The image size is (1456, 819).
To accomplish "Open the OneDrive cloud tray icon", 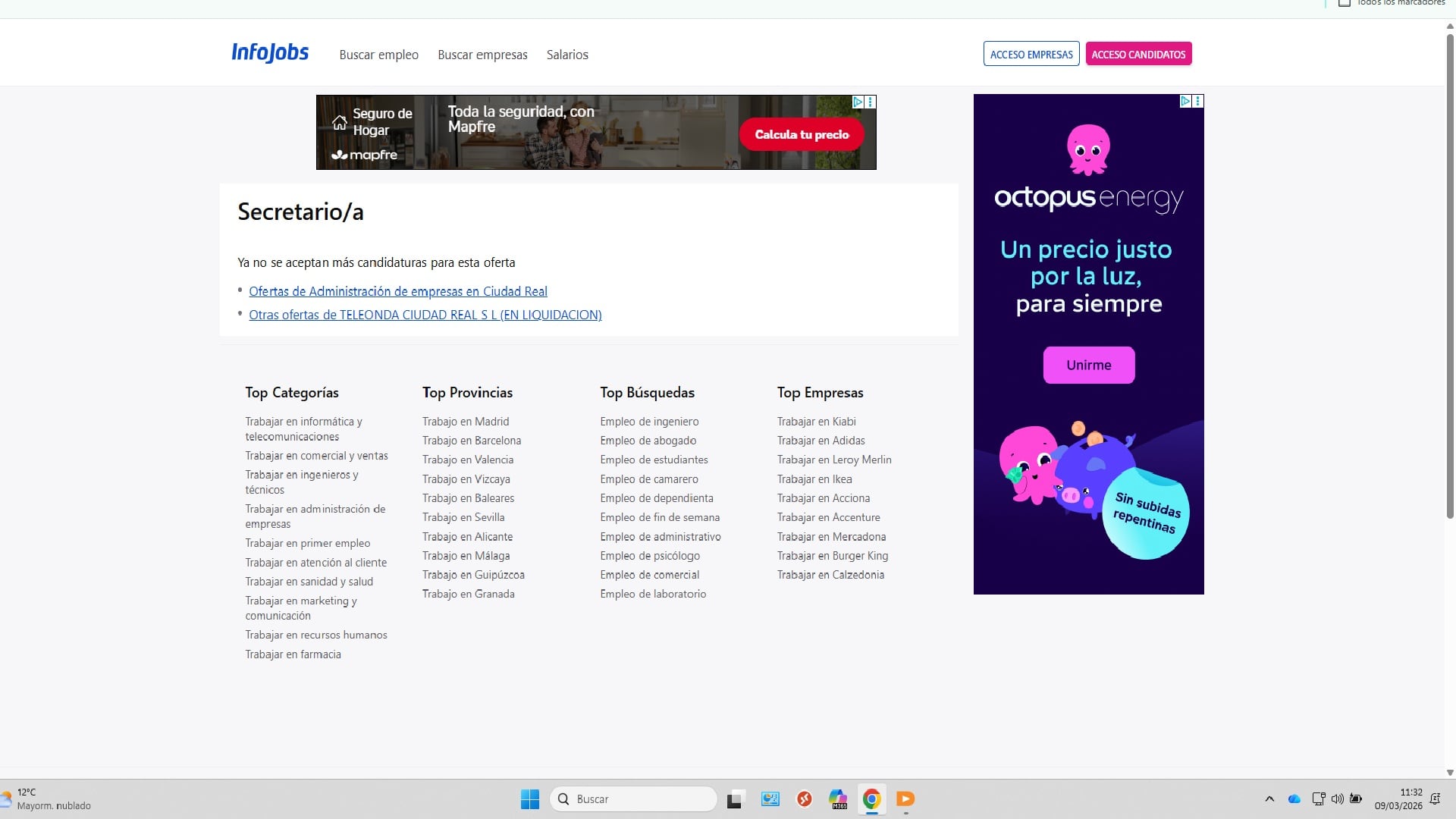I will 1294,799.
